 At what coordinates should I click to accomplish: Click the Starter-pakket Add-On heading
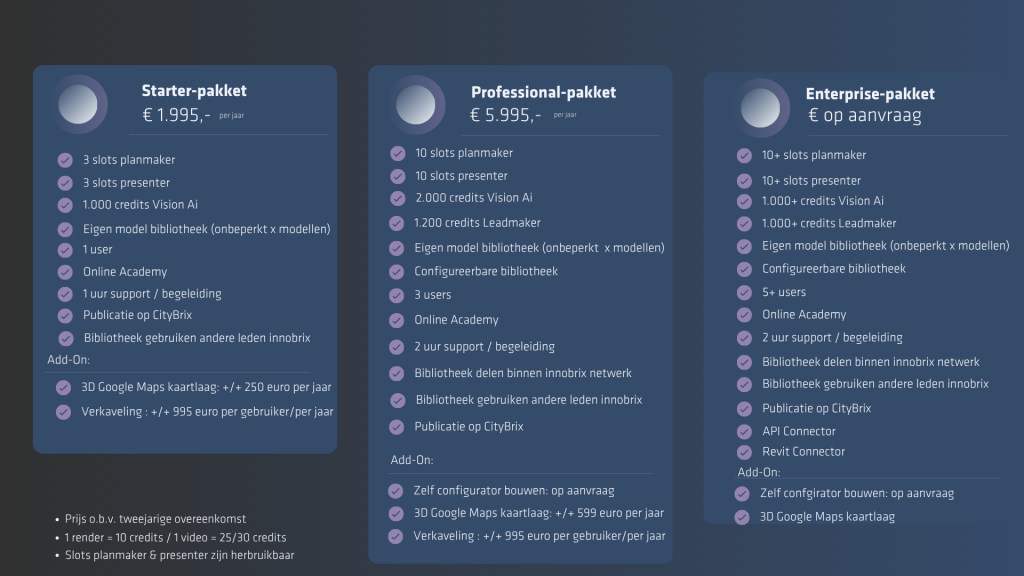(x=69, y=360)
